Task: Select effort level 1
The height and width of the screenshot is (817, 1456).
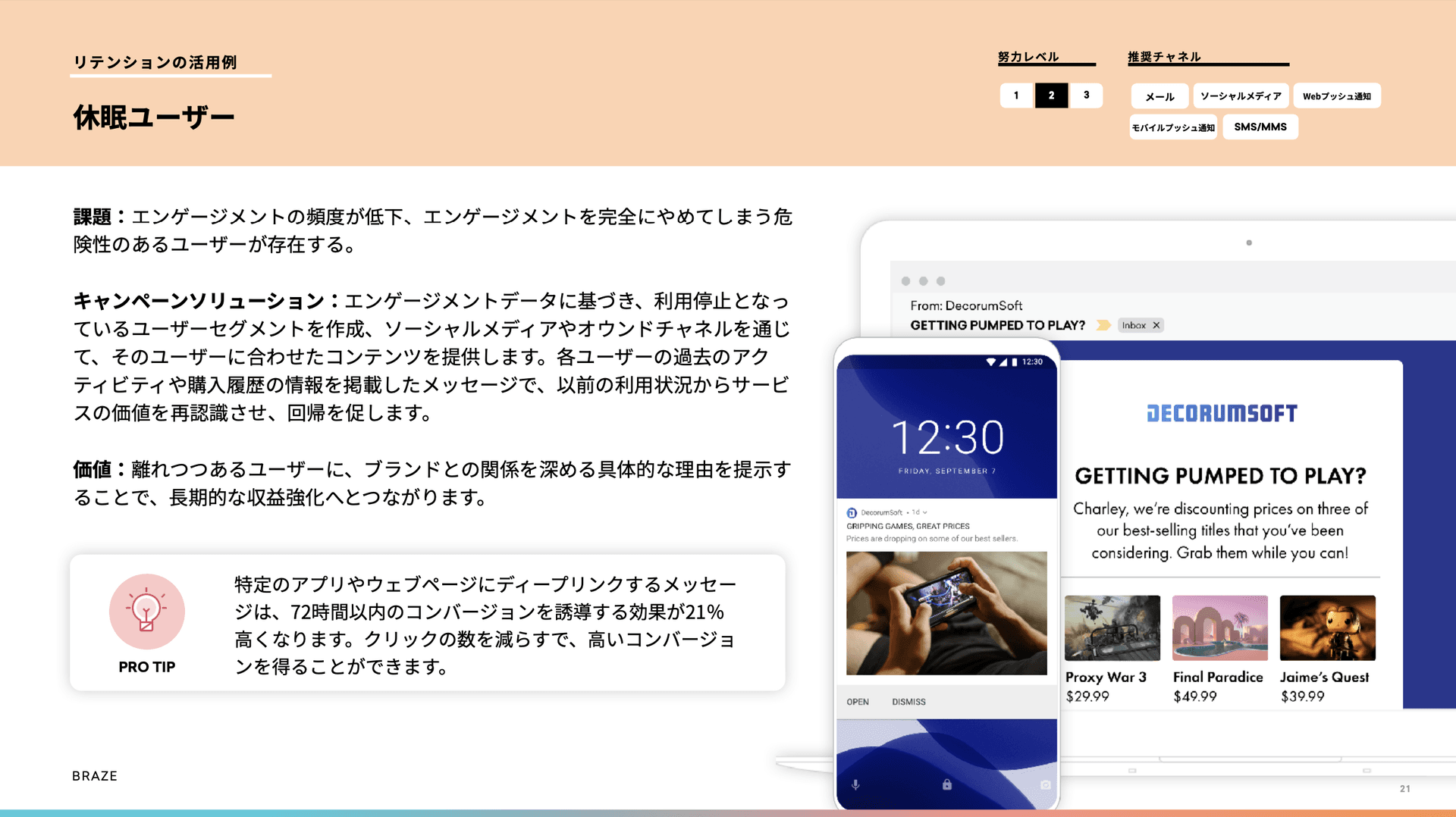Action: click(1016, 95)
